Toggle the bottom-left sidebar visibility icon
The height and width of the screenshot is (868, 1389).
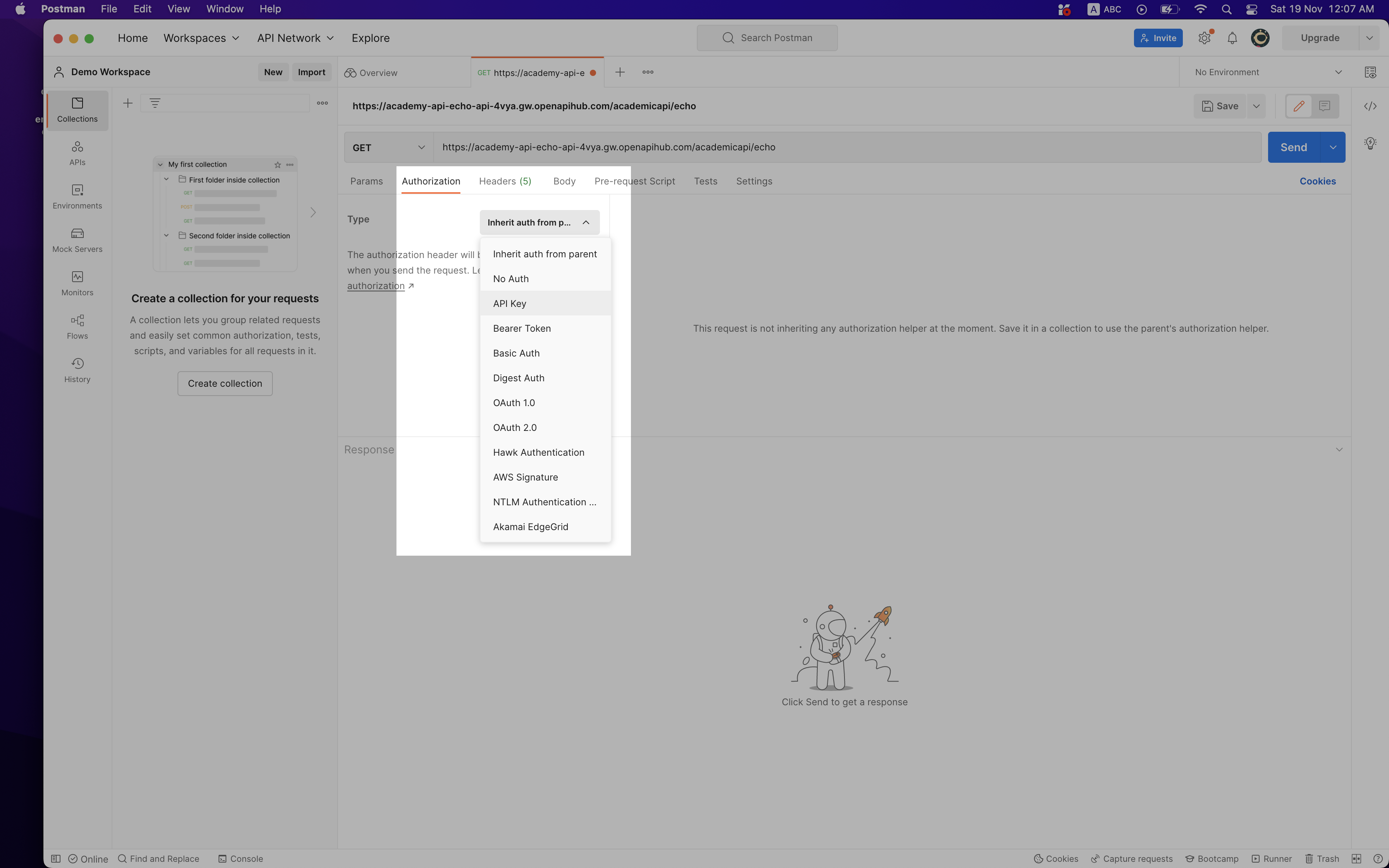56,859
